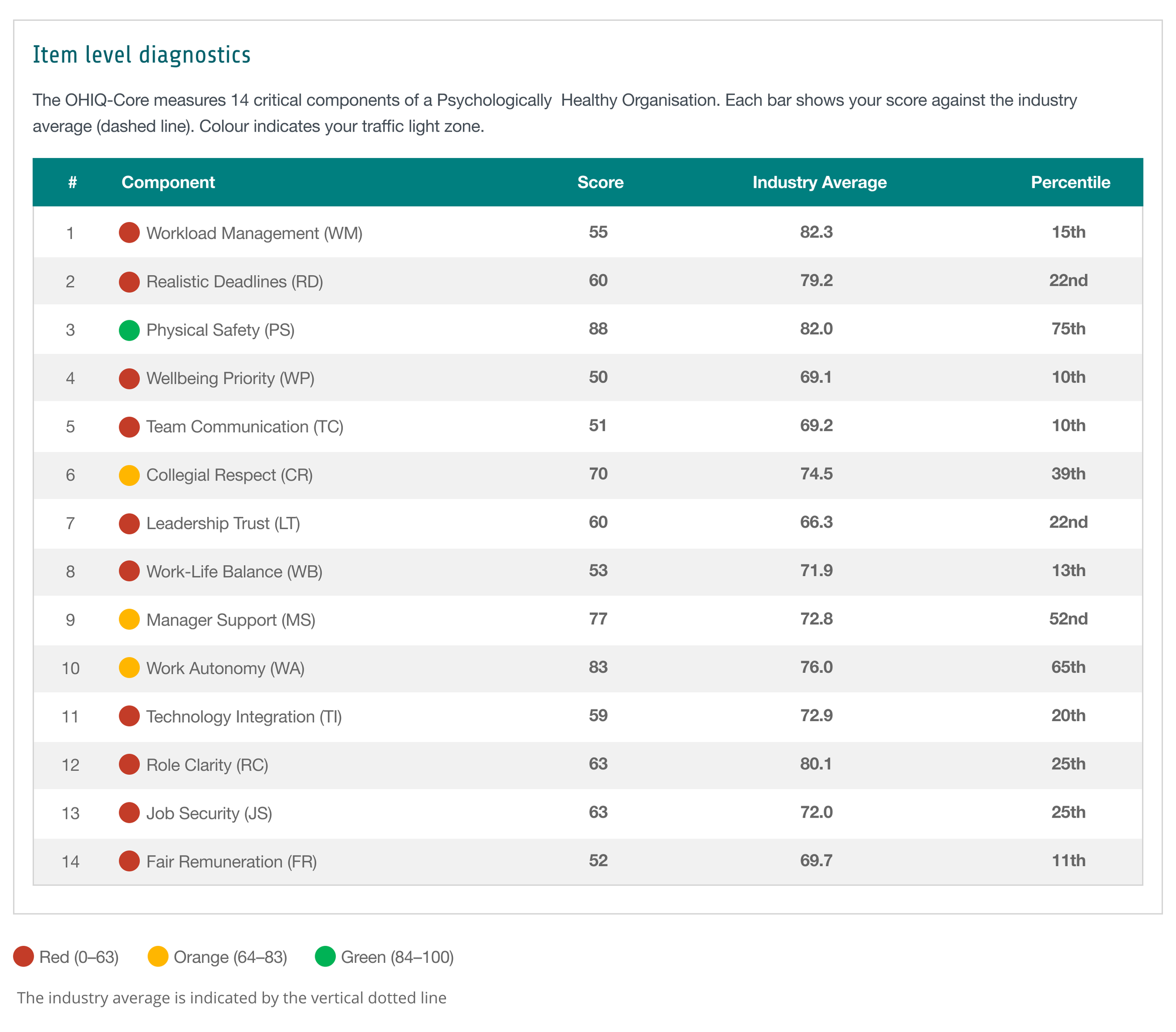The height and width of the screenshot is (1032, 1176).
Task: Click the Component column header
Action: coord(168,182)
